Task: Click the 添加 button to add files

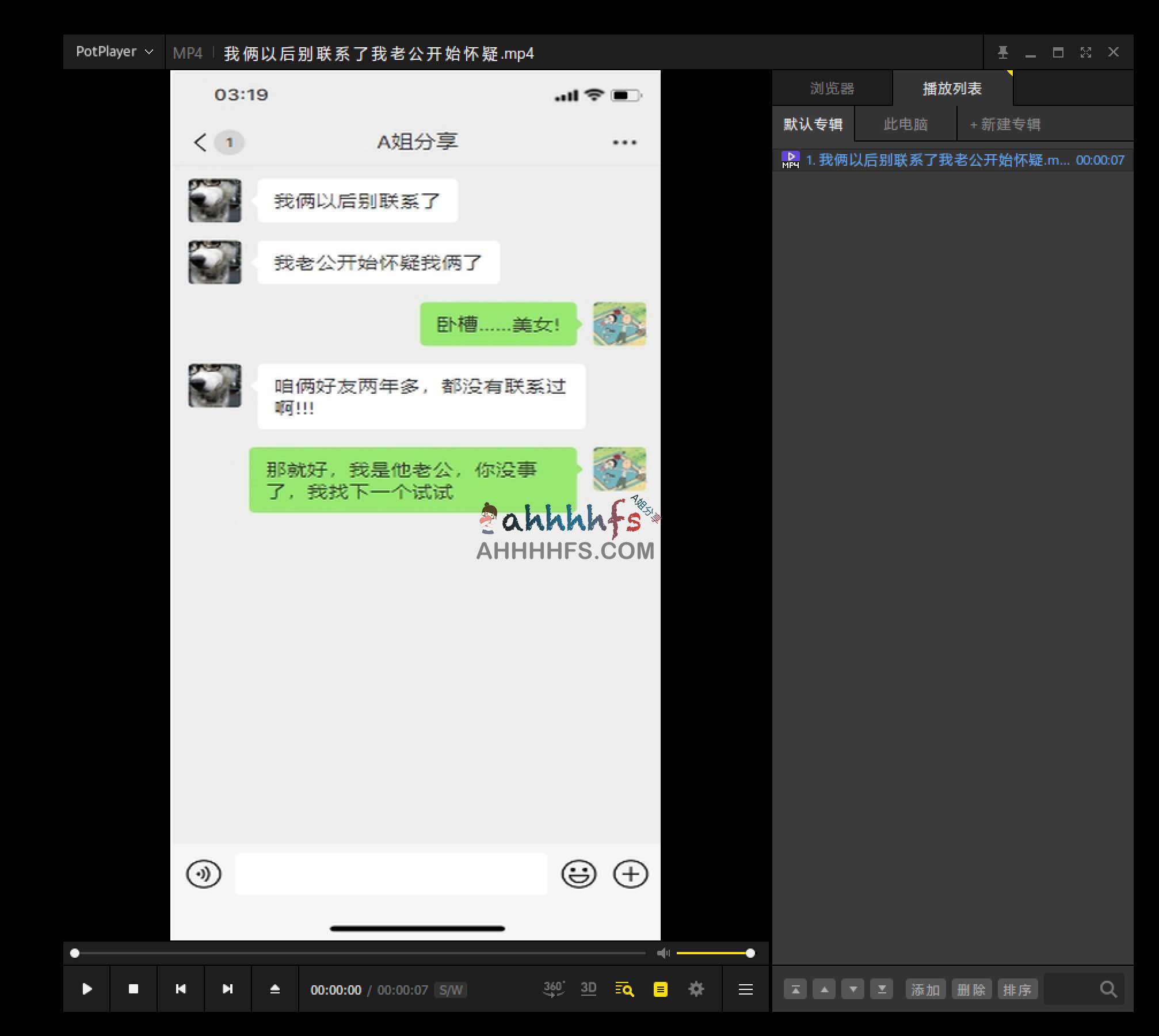Action: coord(925,989)
